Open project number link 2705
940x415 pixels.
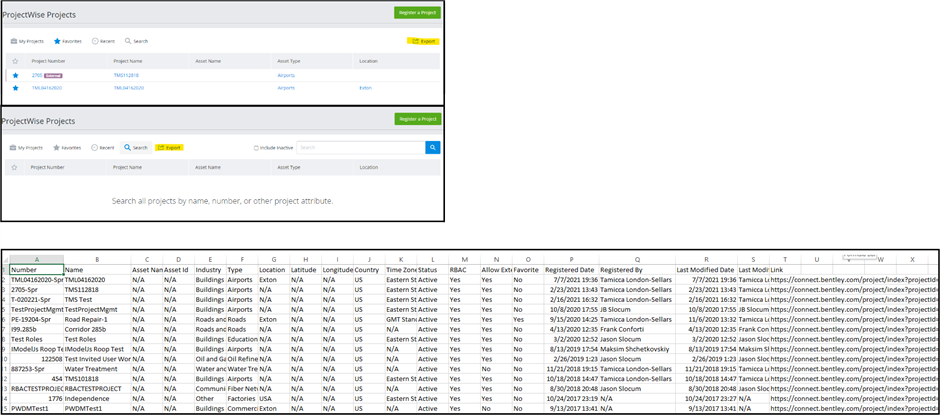pyautogui.click(x=37, y=76)
